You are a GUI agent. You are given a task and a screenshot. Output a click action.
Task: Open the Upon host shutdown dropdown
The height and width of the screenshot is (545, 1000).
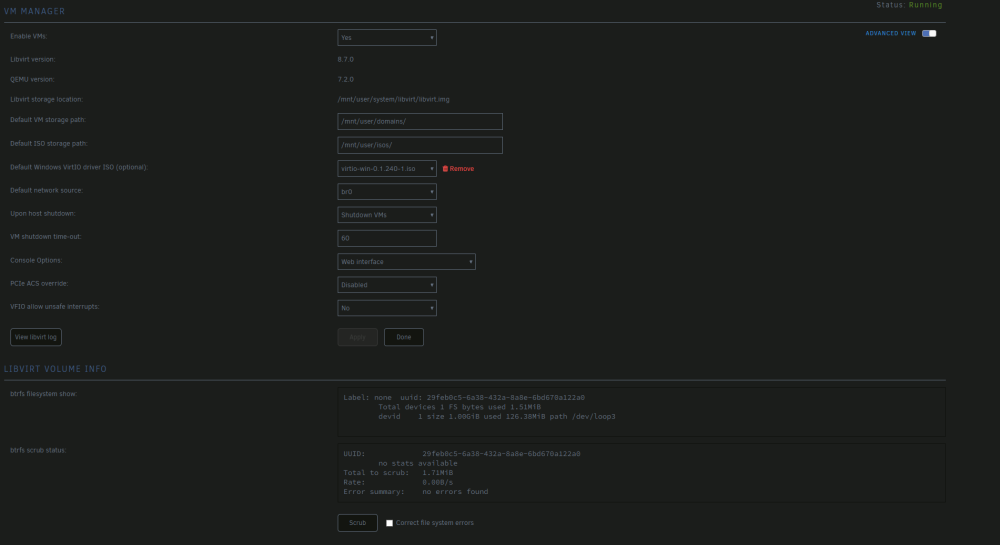386,215
